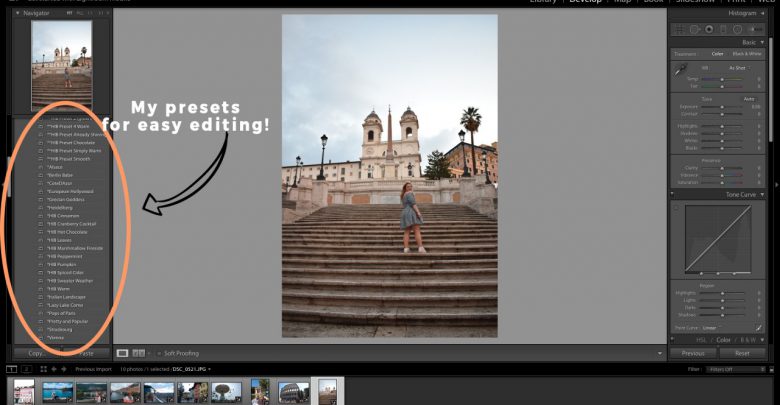Viewport: 780px width, 405px height.
Task: Click the Loupe view icon
Action: pyautogui.click(x=122, y=353)
